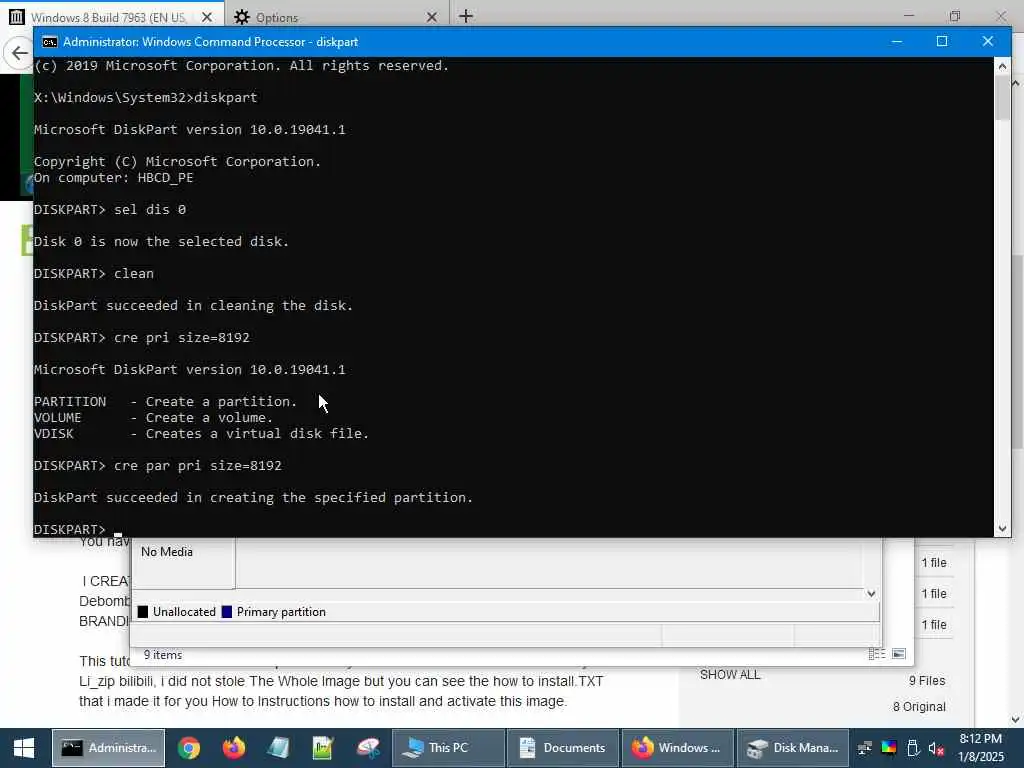Open the Windows Start menu
The image size is (1024, 768).
(24, 748)
